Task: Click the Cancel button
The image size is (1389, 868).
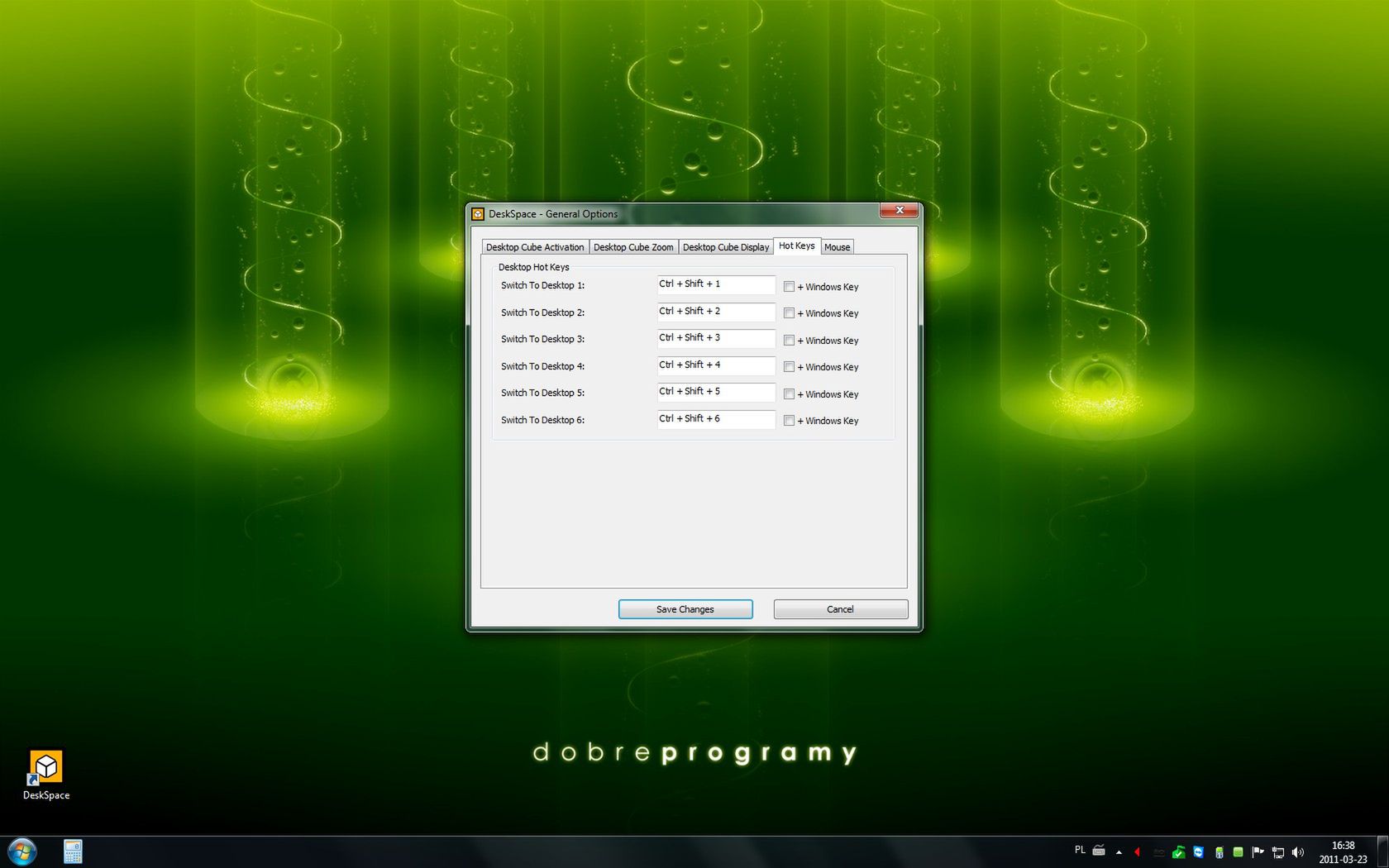Action: (x=841, y=609)
